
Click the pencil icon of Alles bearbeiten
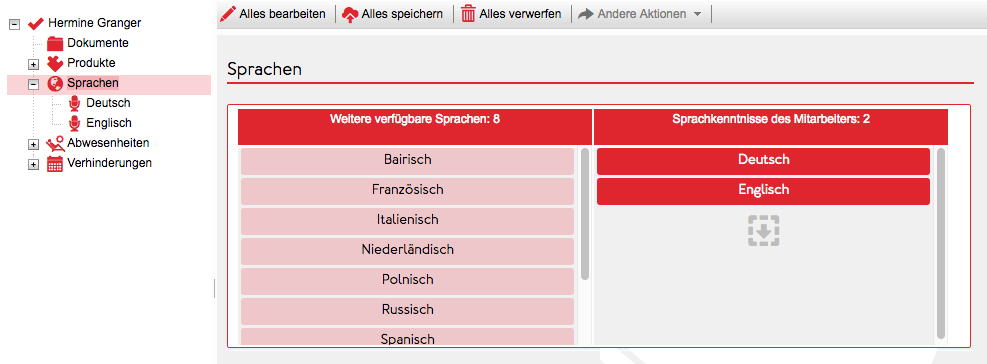[x=228, y=14]
